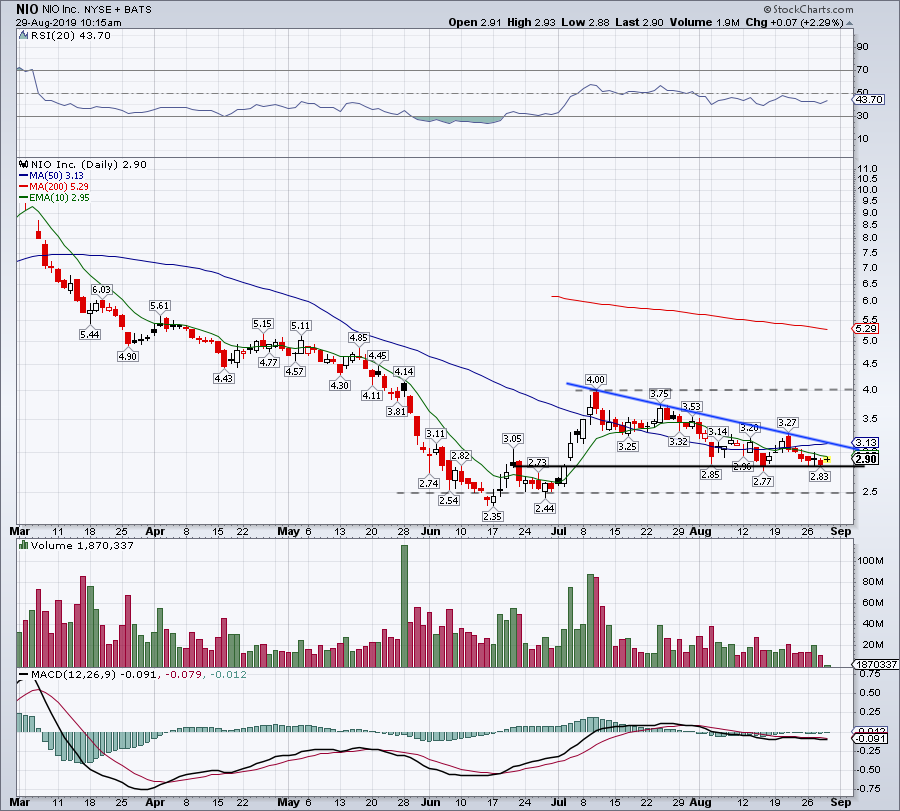Click the 2.85 price low annotation
Viewport: 900px width, 811px height.
click(711, 475)
